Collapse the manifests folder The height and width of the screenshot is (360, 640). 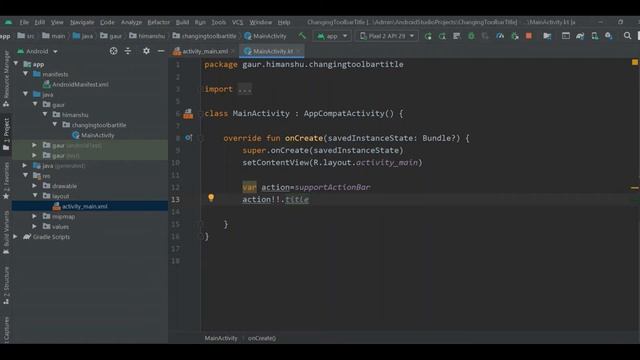26,74
